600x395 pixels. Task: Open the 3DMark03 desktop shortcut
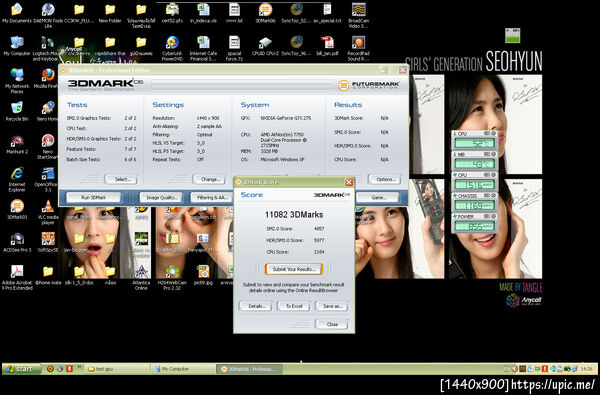[x=17, y=209]
